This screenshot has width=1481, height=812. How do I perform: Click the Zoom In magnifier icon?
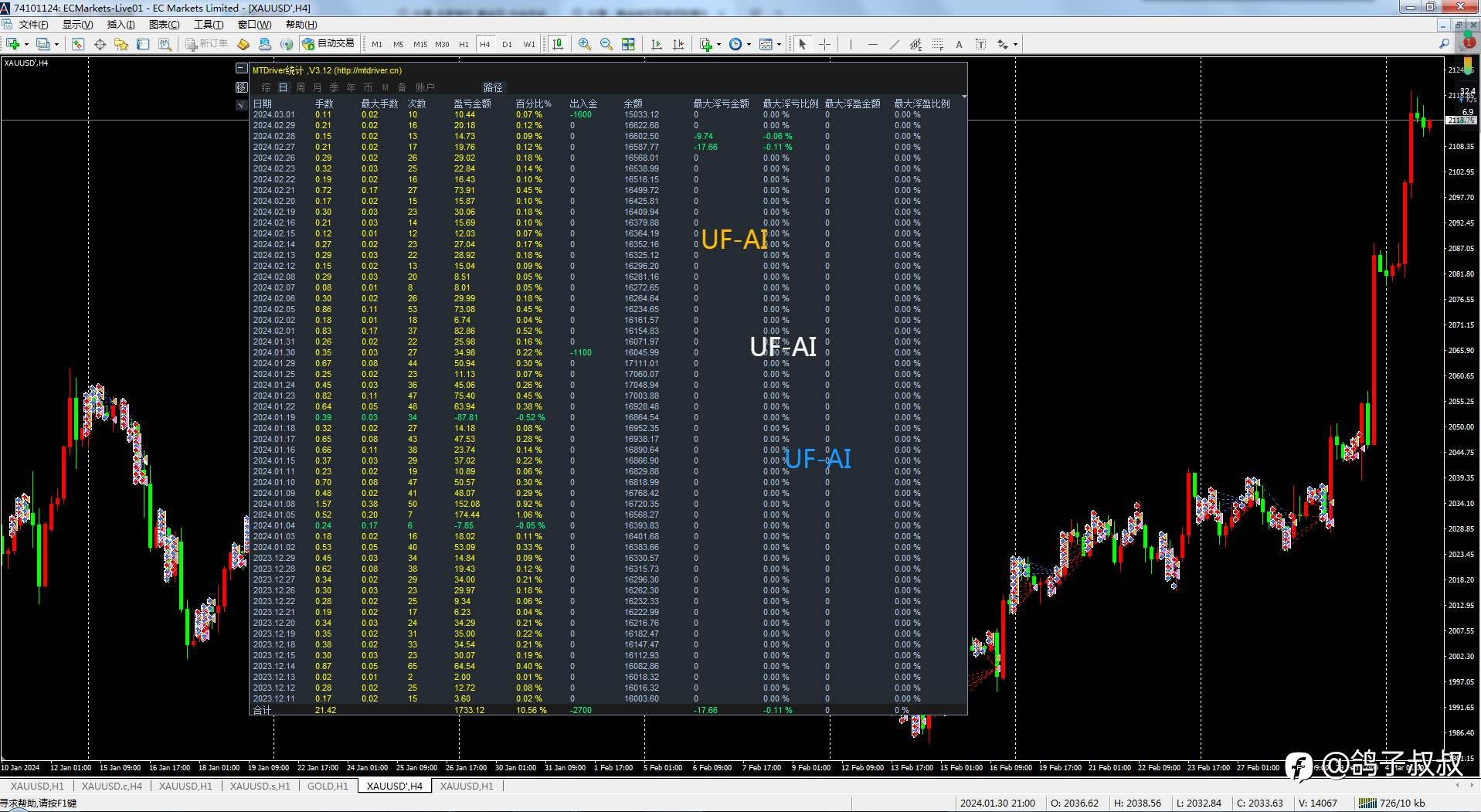point(585,44)
